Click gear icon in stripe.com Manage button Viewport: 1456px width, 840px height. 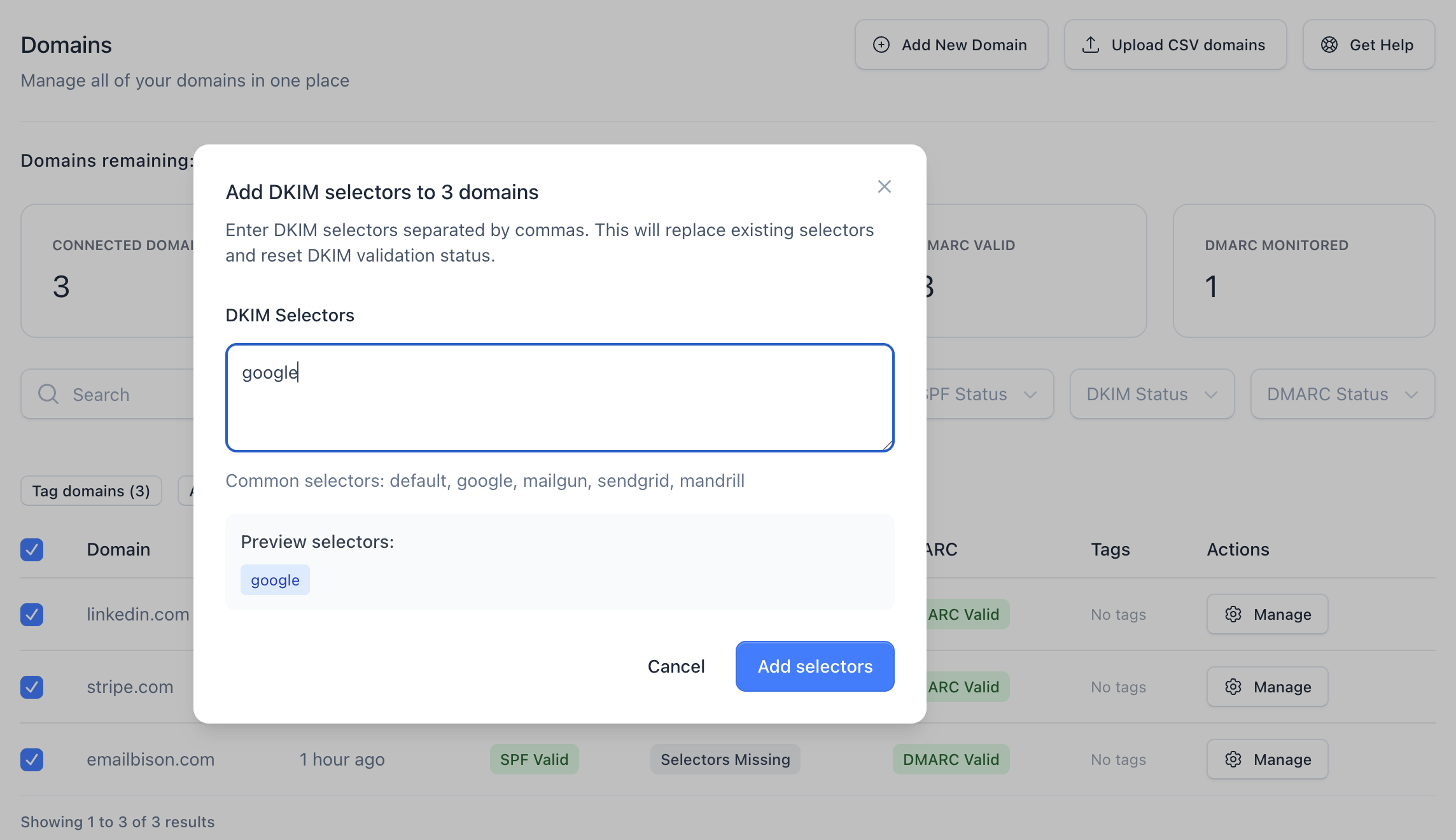click(x=1233, y=687)
